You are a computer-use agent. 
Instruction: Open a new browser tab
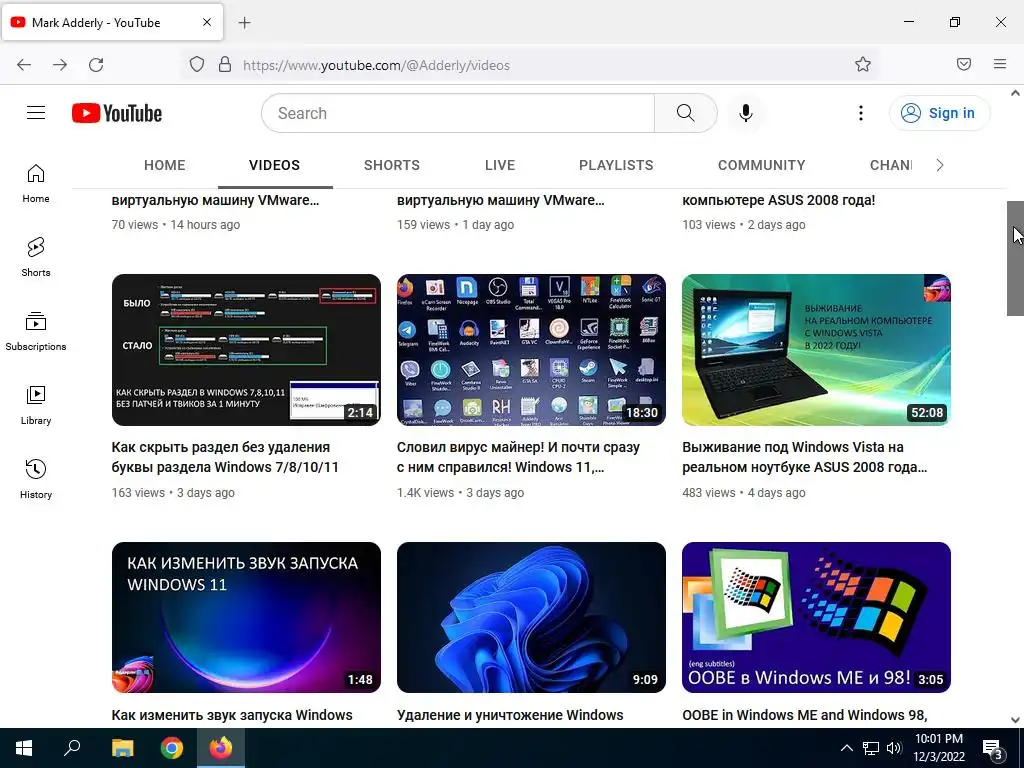click(244, 23)
